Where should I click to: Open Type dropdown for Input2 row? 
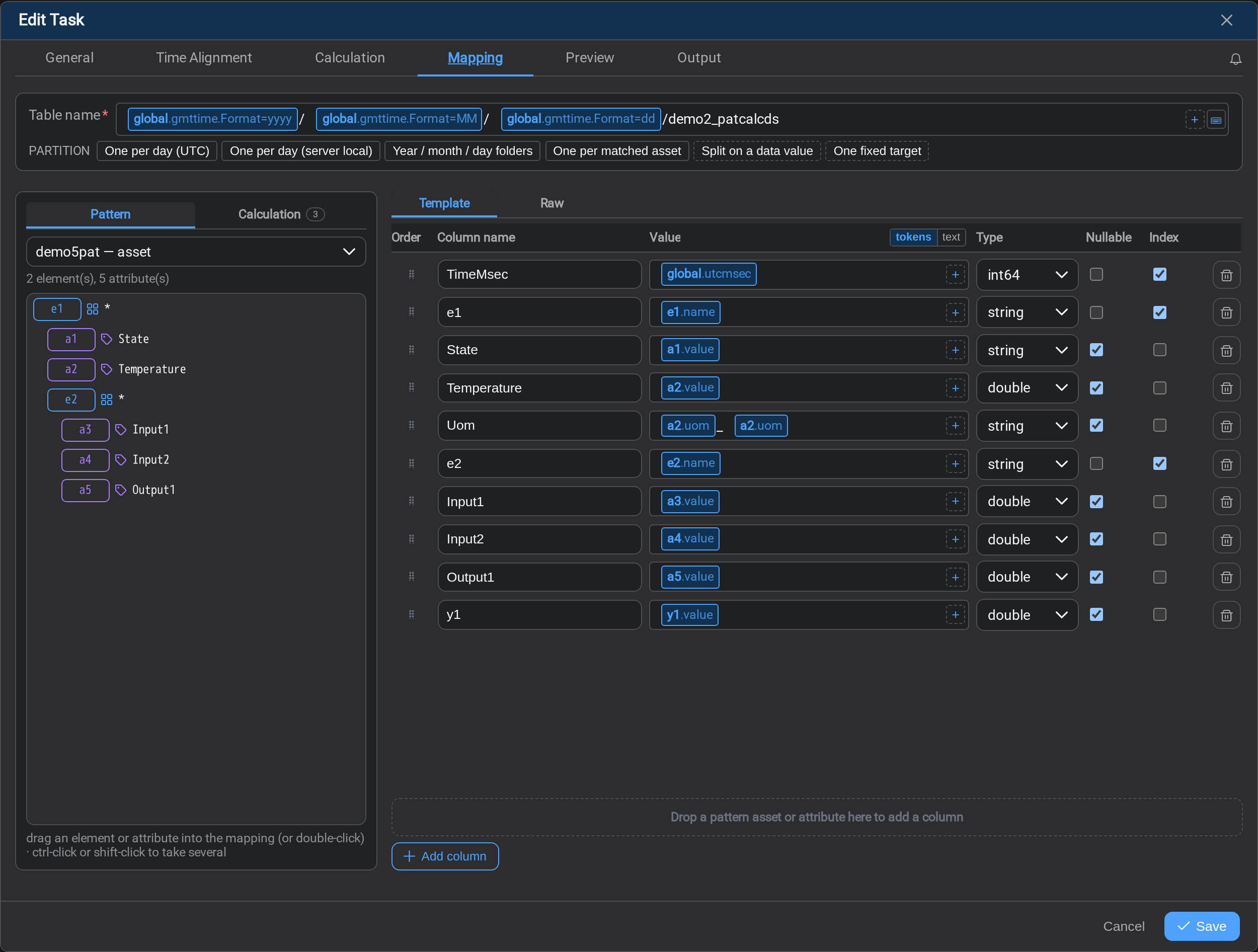pos(1027,539)
